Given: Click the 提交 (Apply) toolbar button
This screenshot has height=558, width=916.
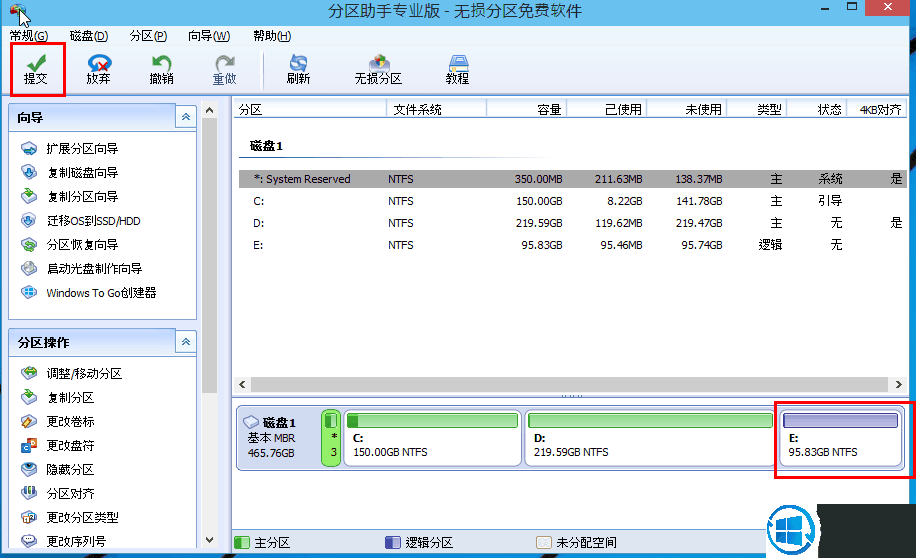Looking at the screenshot, I should coord(36,70).
